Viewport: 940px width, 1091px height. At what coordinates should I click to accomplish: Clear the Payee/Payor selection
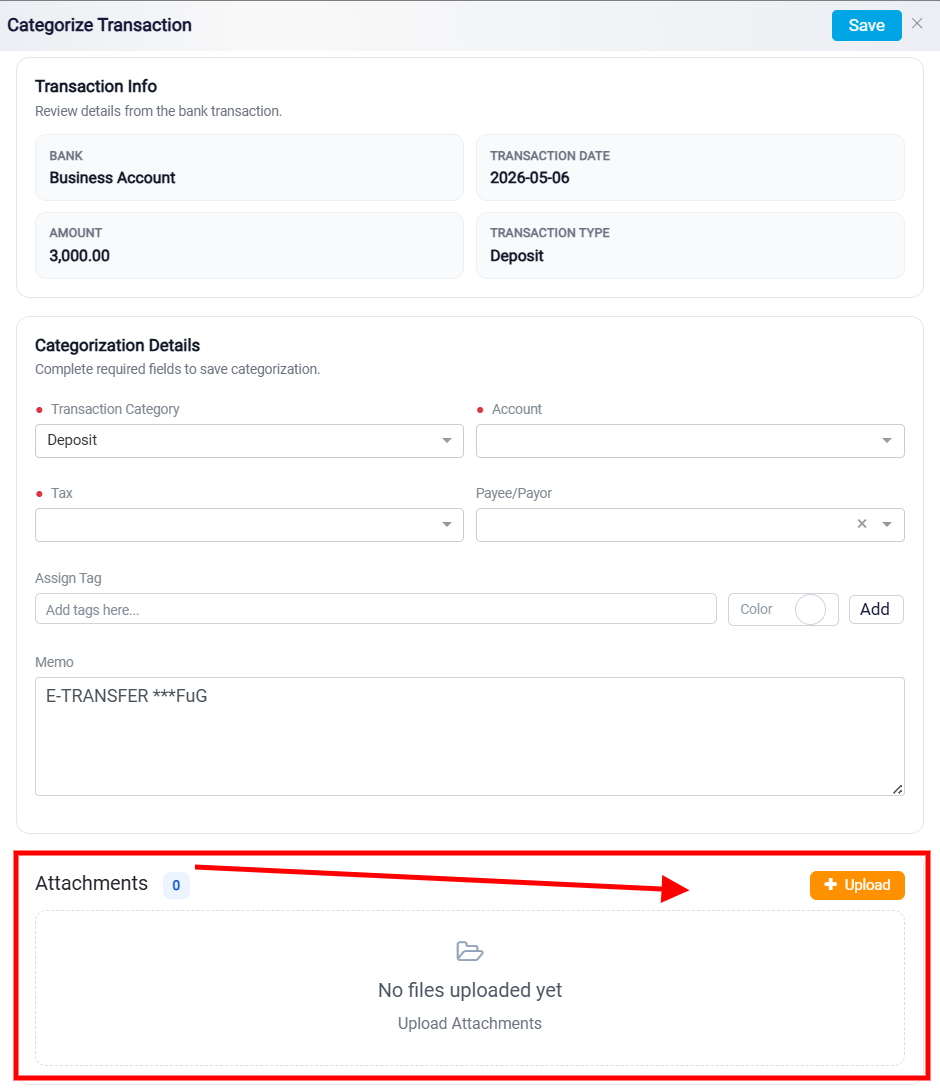click(x=862, y=524)
